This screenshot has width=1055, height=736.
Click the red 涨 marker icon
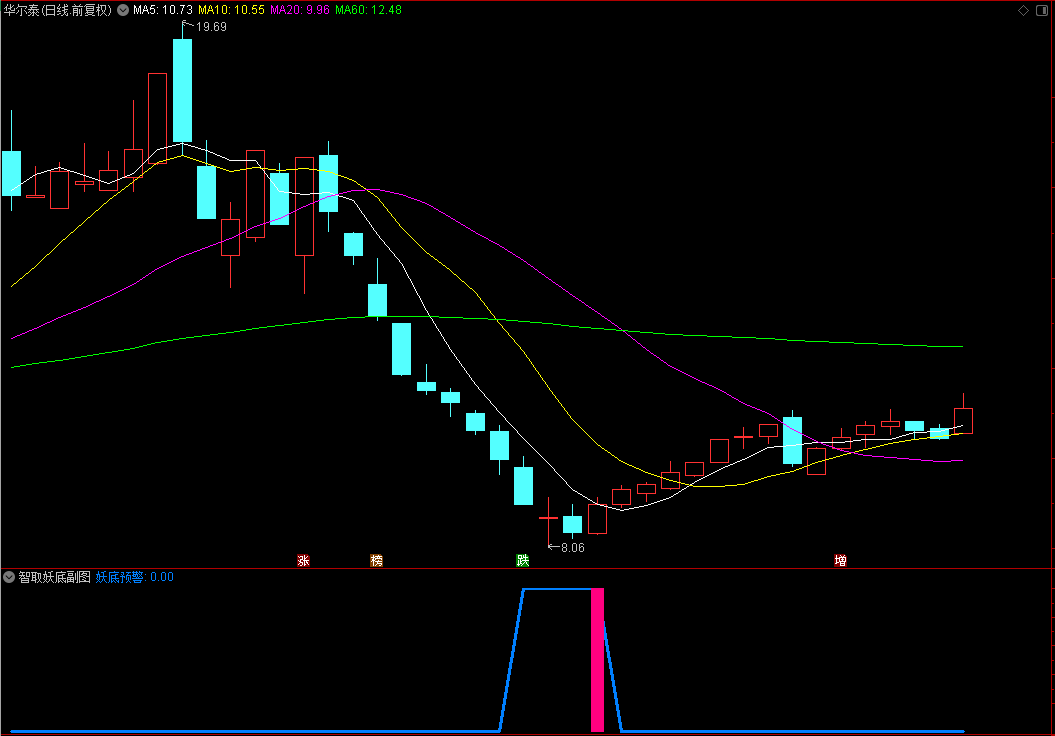click(x=303, y=560)
